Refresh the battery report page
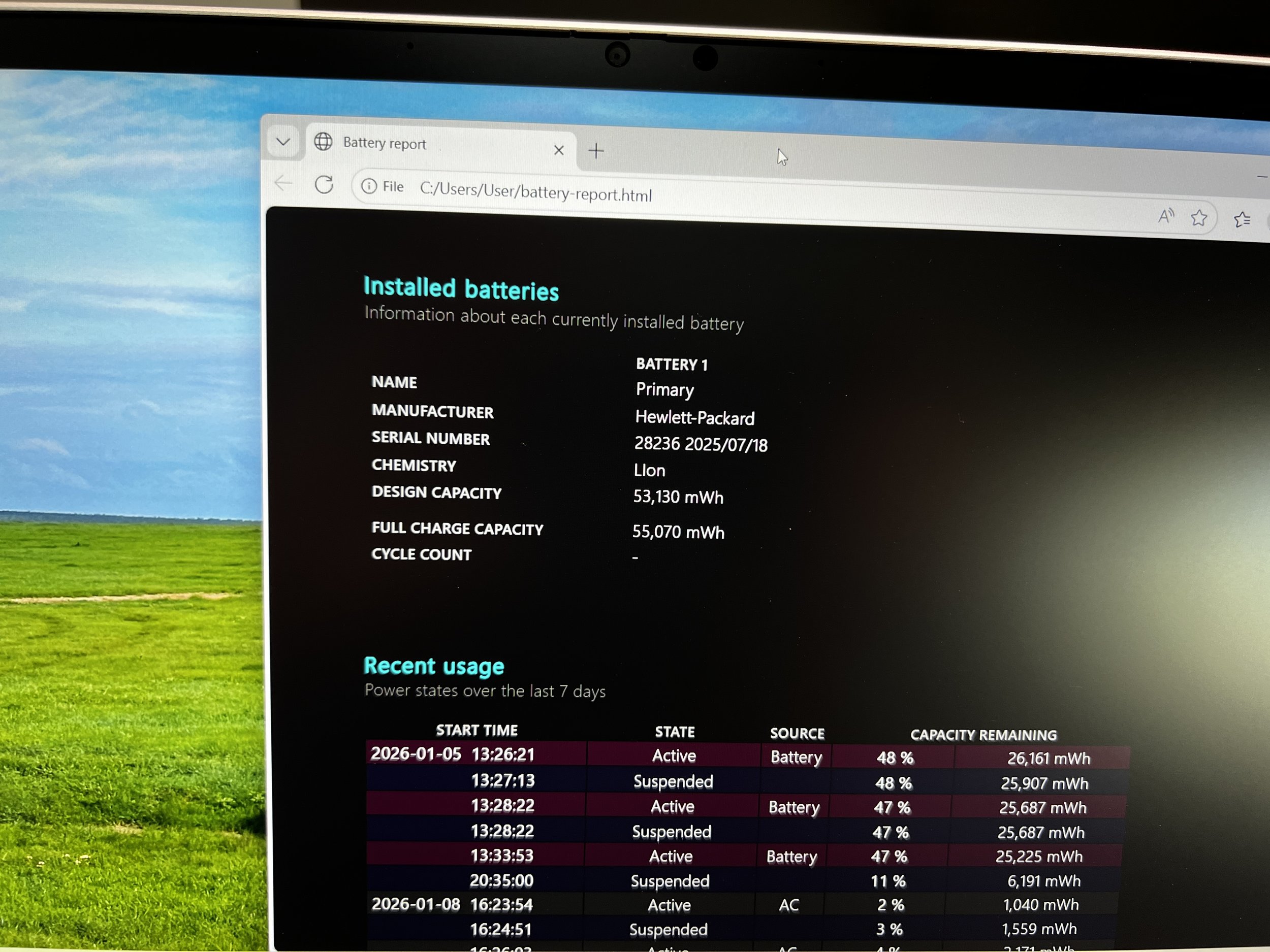1270x952 pixels. (x=325, y=184)
